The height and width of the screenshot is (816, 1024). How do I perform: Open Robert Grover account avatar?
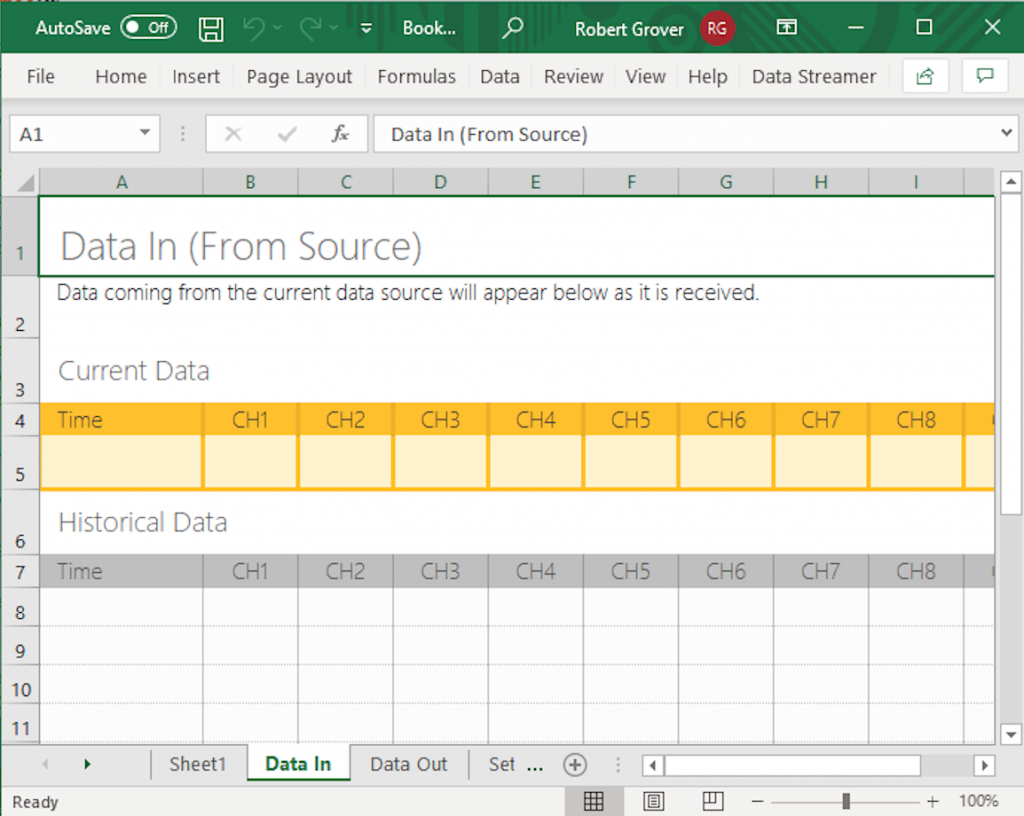pyautogui.click(x=717, y=29)
